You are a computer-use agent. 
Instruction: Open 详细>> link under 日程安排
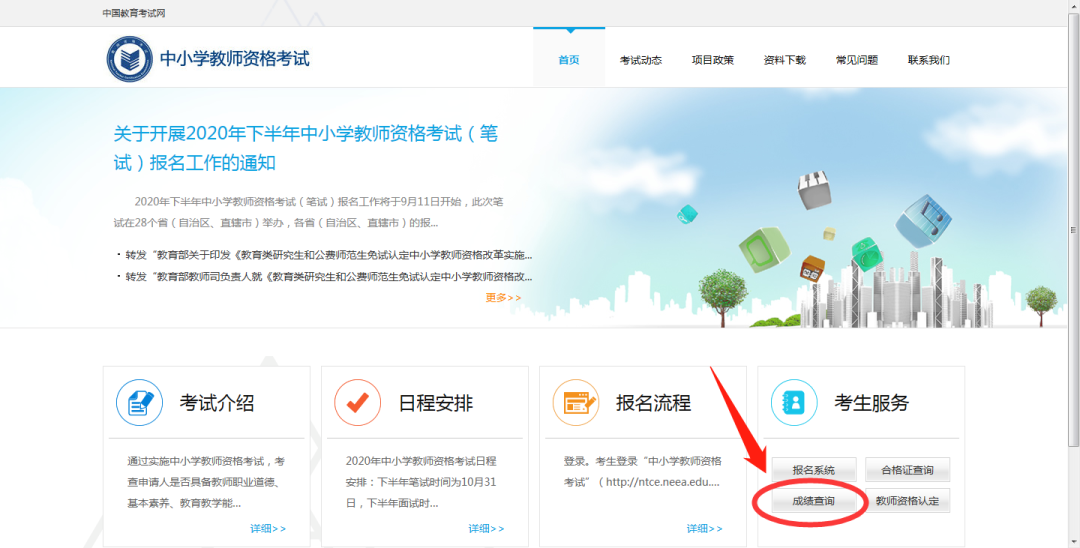tap(486, 528)
